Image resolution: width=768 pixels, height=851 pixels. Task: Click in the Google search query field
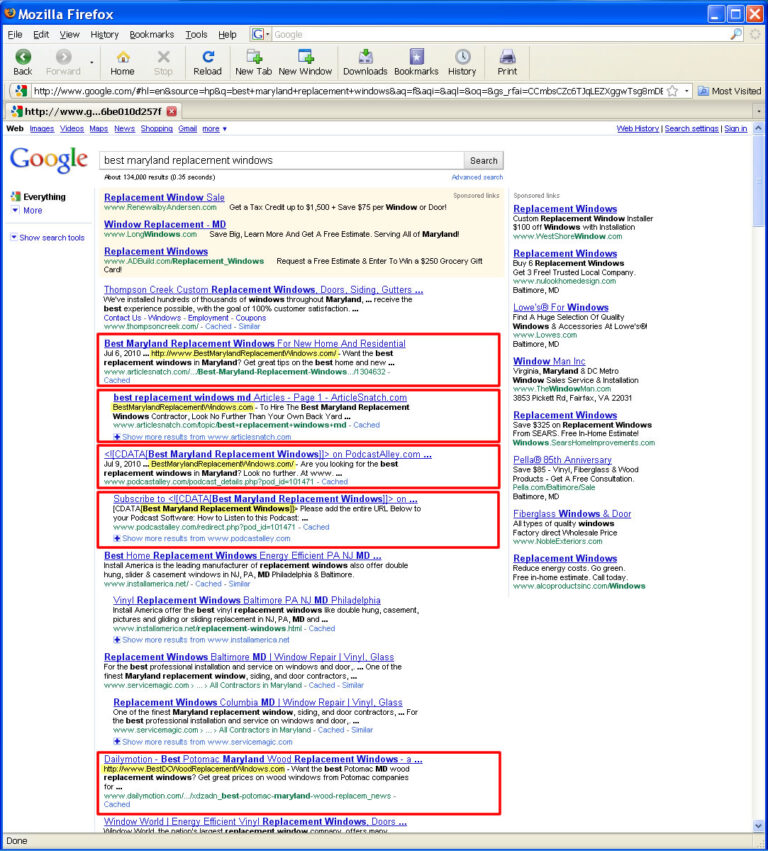pos(282,161)
